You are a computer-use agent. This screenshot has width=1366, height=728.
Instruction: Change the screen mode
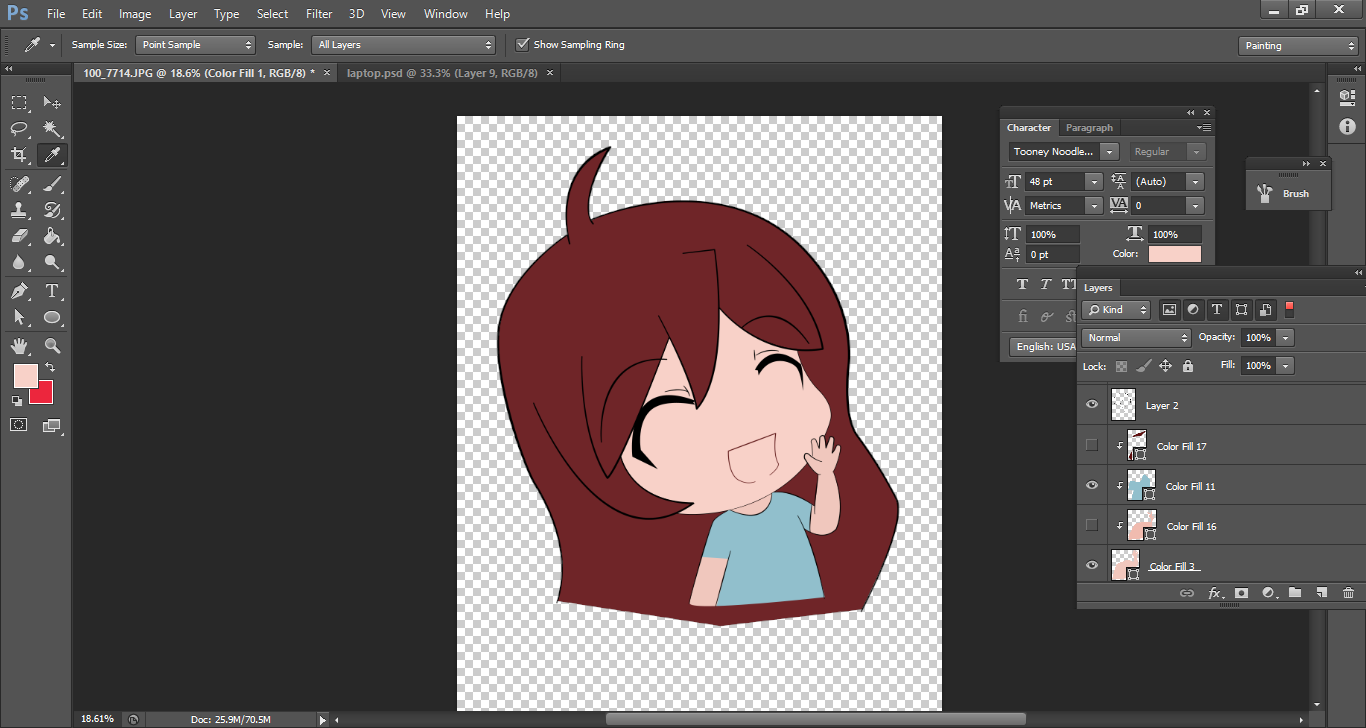(x=52, y=425)
